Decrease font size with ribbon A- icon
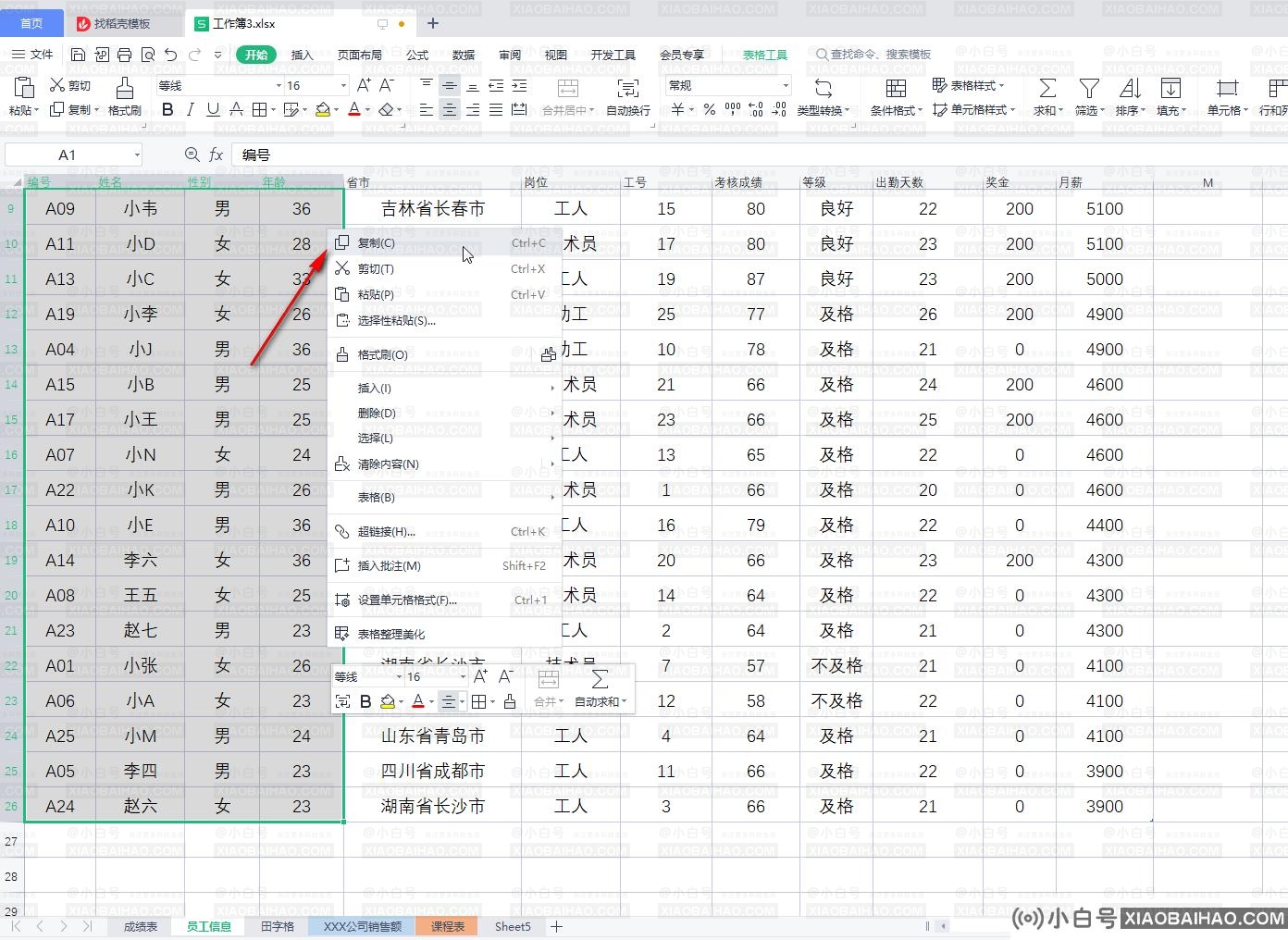This screenshot has height=940, width=1288. 387,85
